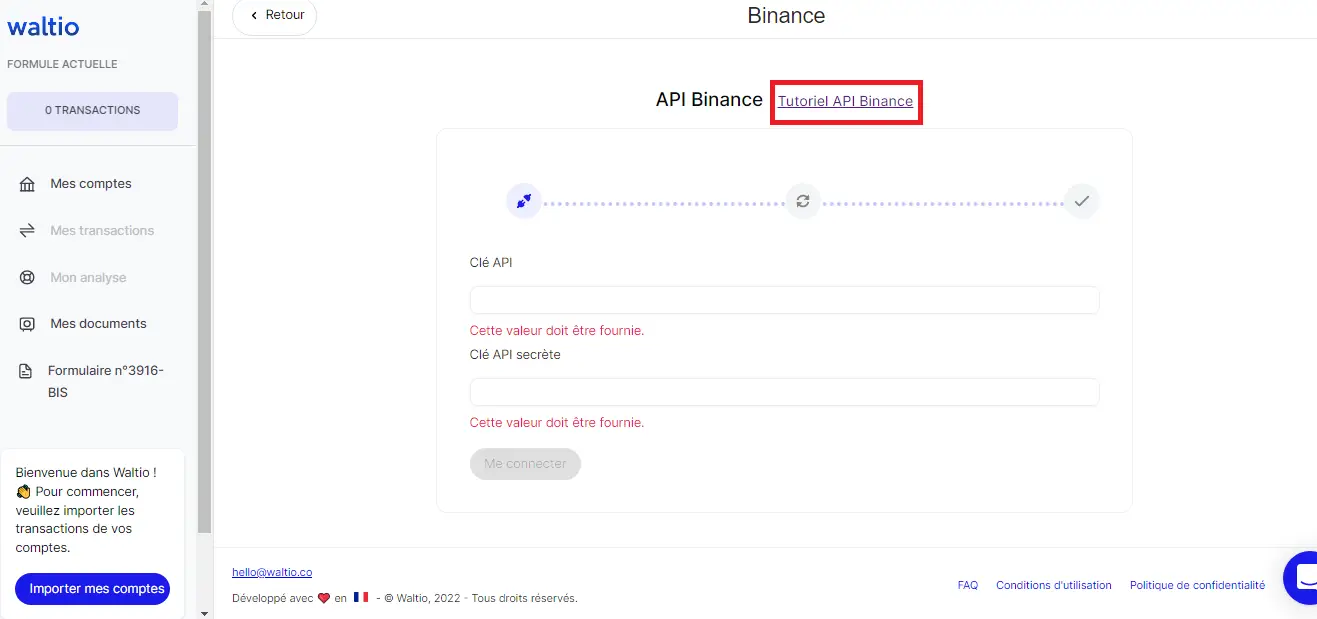Click the checkmark final step icon
1317x619 pixels.
pos(1081,201)
